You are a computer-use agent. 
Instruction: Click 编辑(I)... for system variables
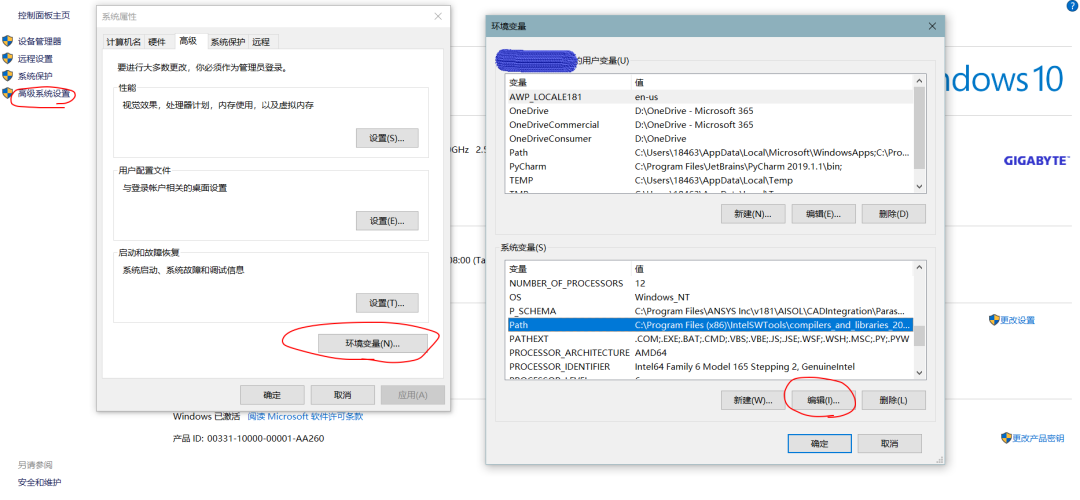(x=824, y=399)
